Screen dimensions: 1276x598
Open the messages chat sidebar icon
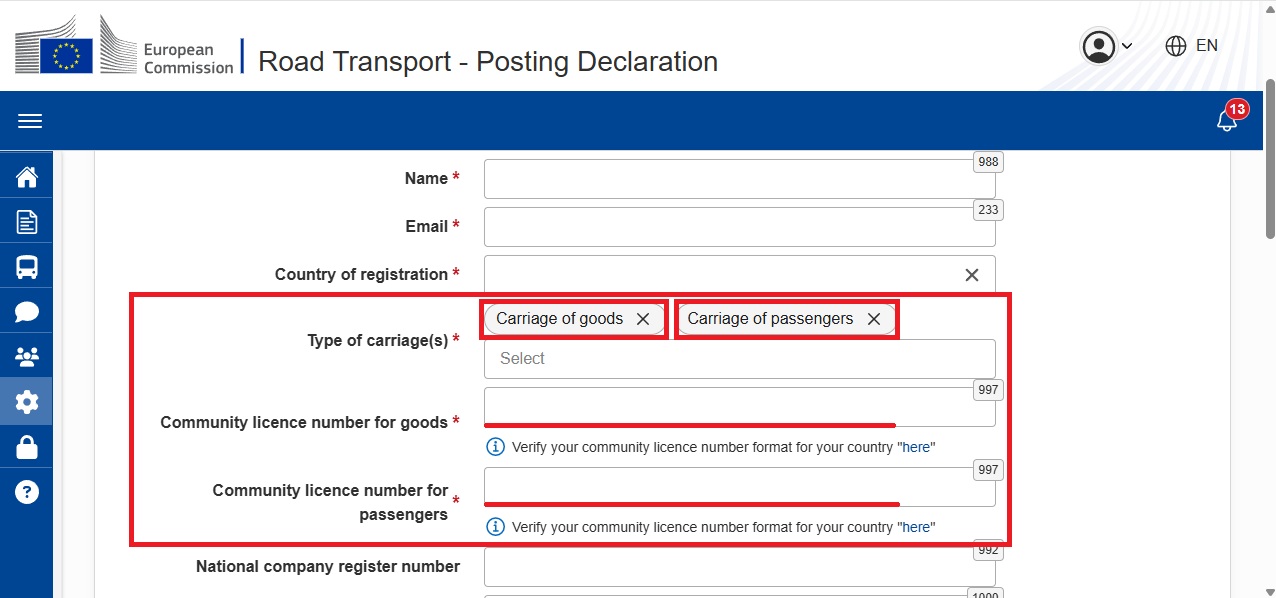click(x=27, y=312)
